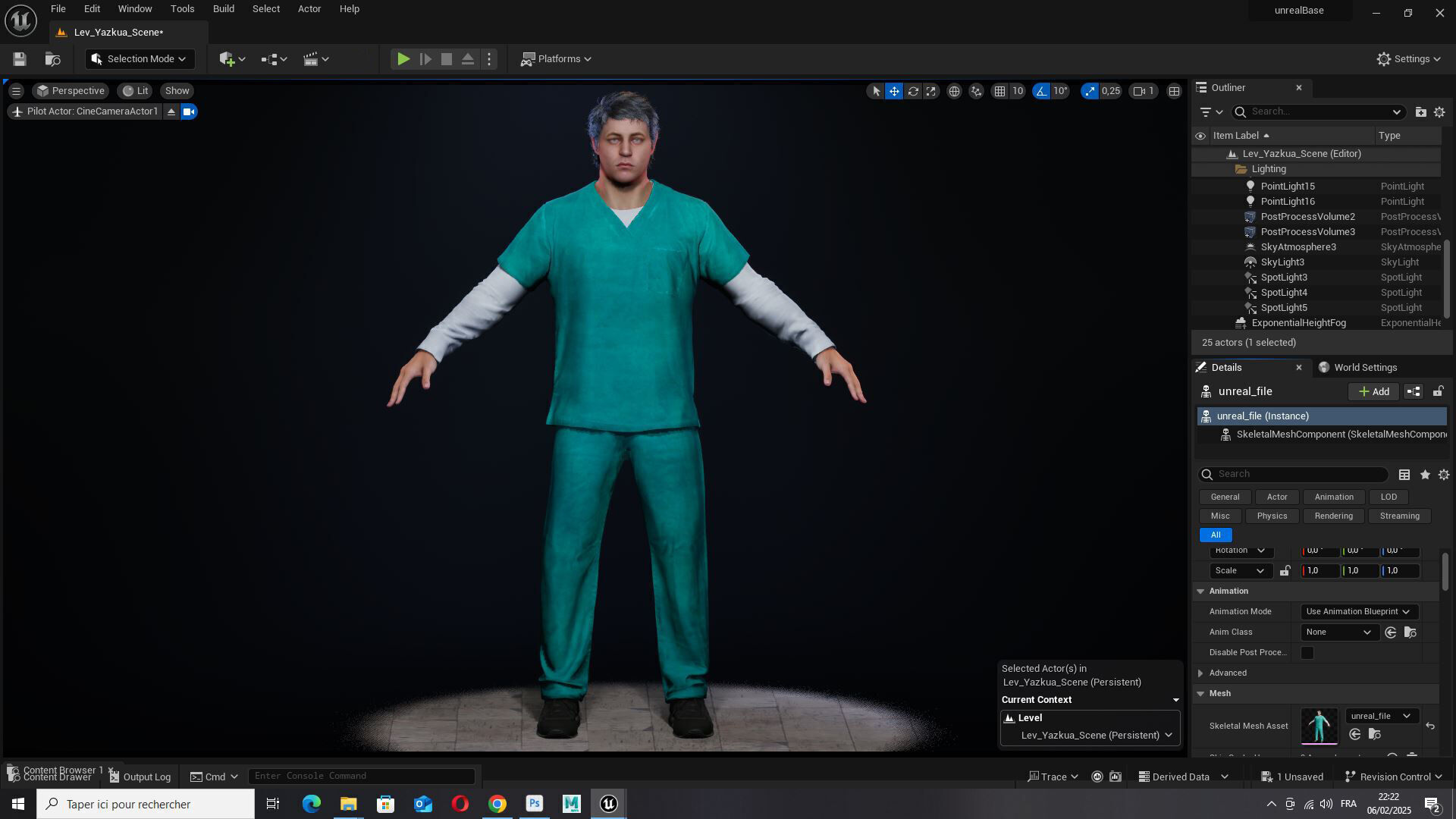This screenshot has height=819, width=1456.
Task: Click the Outliner search field
Action: 1317,112
